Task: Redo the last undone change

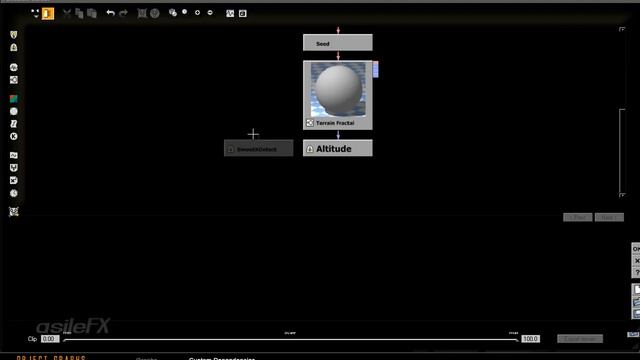Action: 123,13
